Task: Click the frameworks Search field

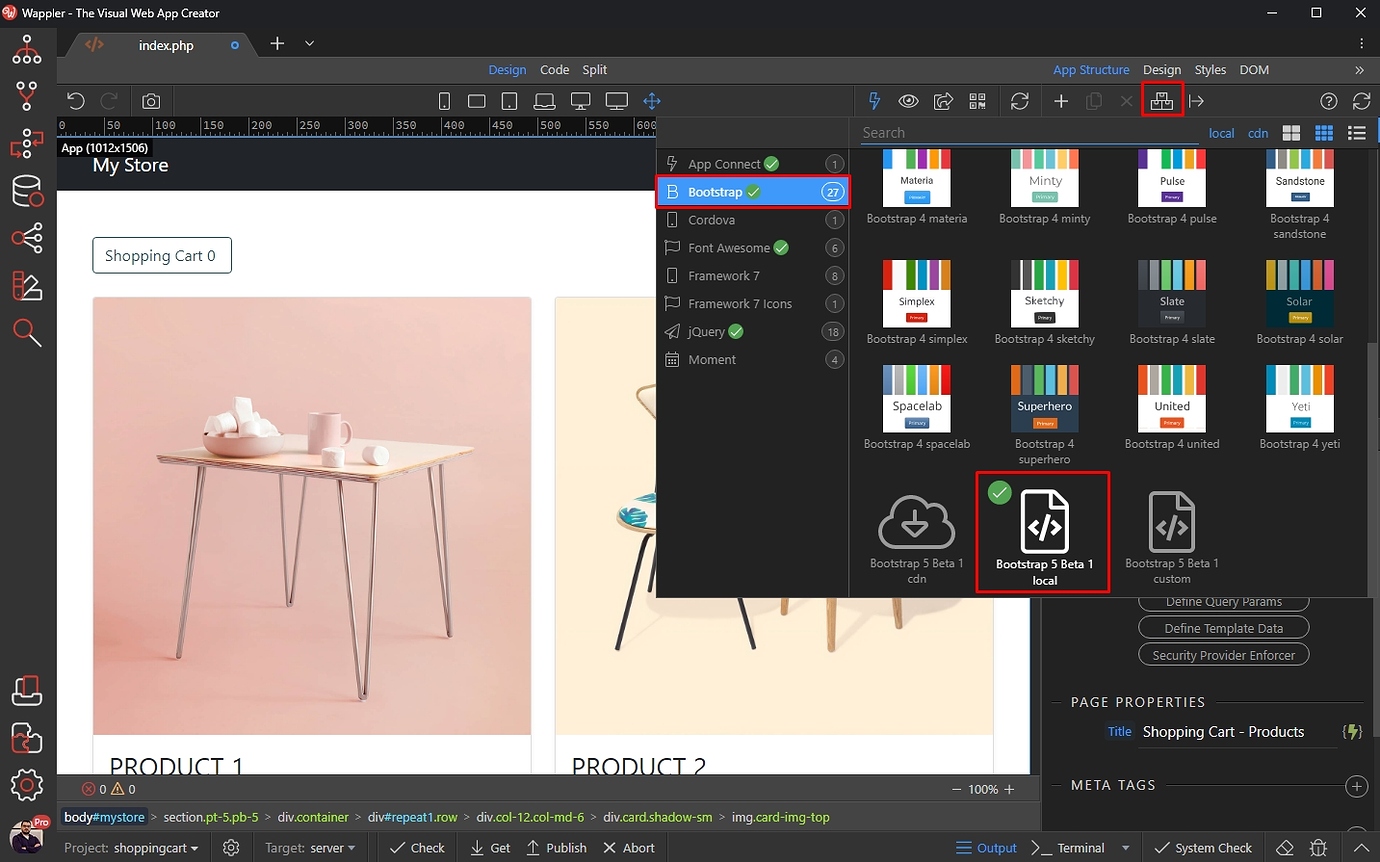Action: point(1028,133)
